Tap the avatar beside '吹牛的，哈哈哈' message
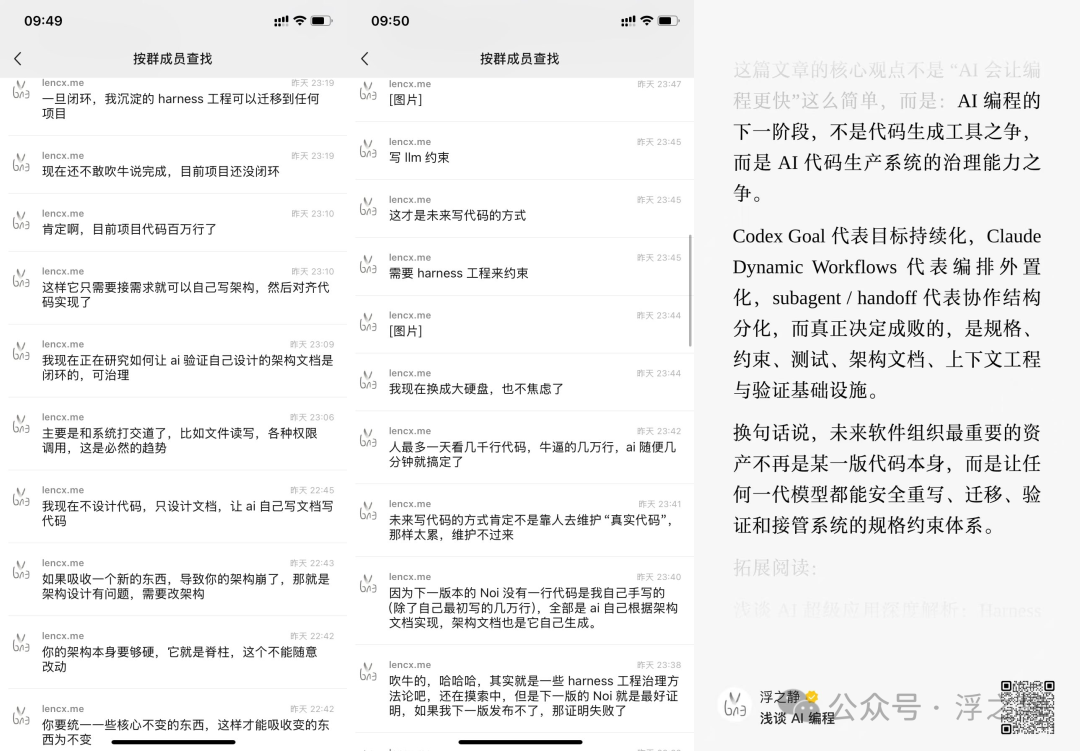This screenshot has height=751, width=1080. coord(368,672)
